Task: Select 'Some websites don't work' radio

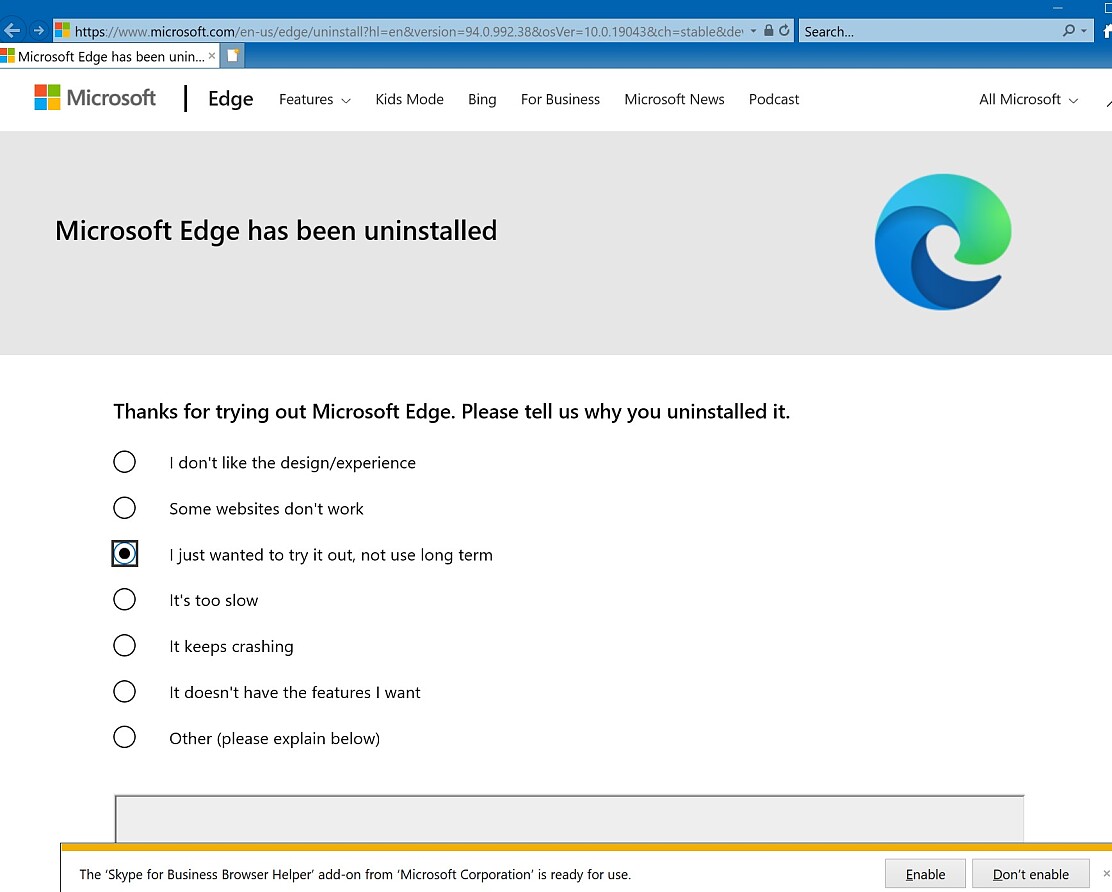Action: click(124, 508)
